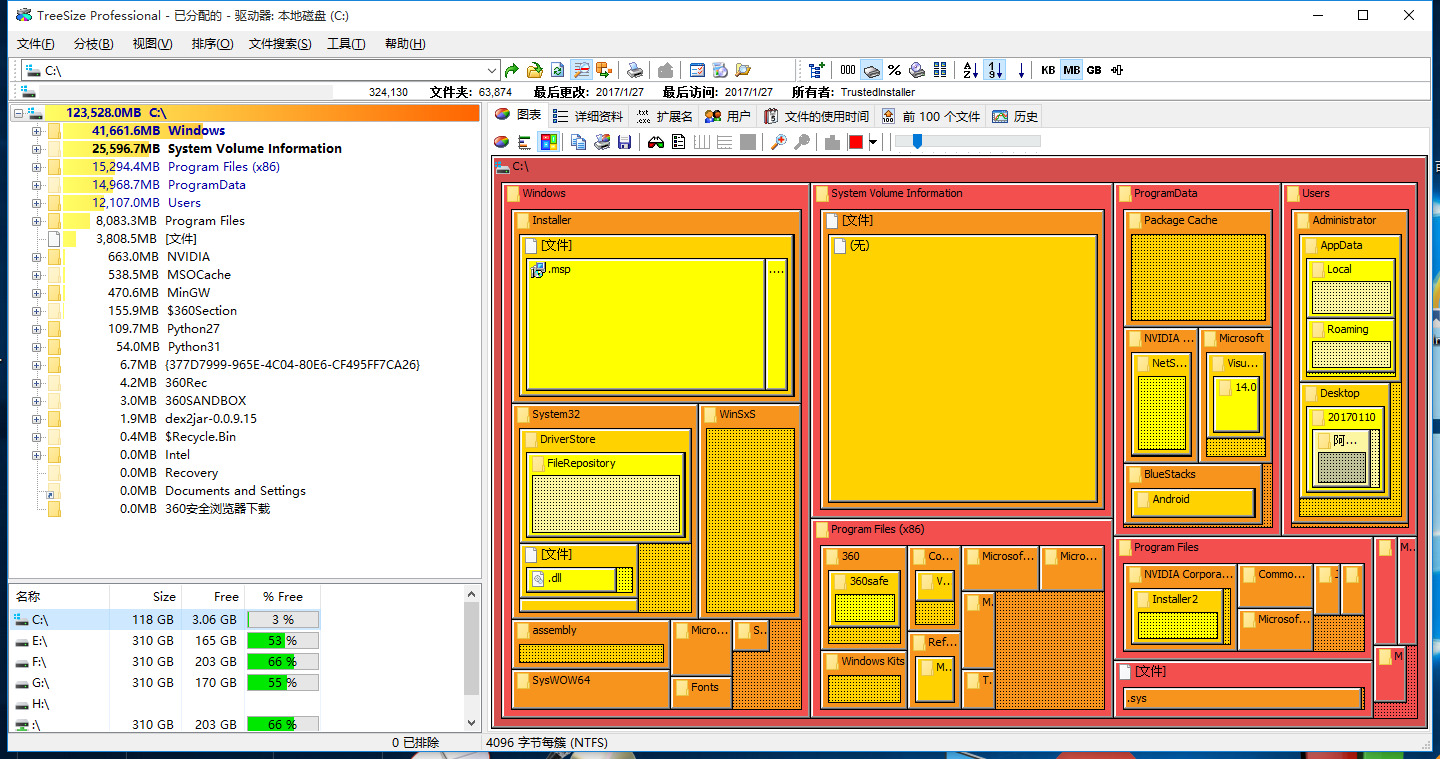Click the printer icon in the main toolbar
Viewport: 1440px width, 759px height.
(635, 70)
